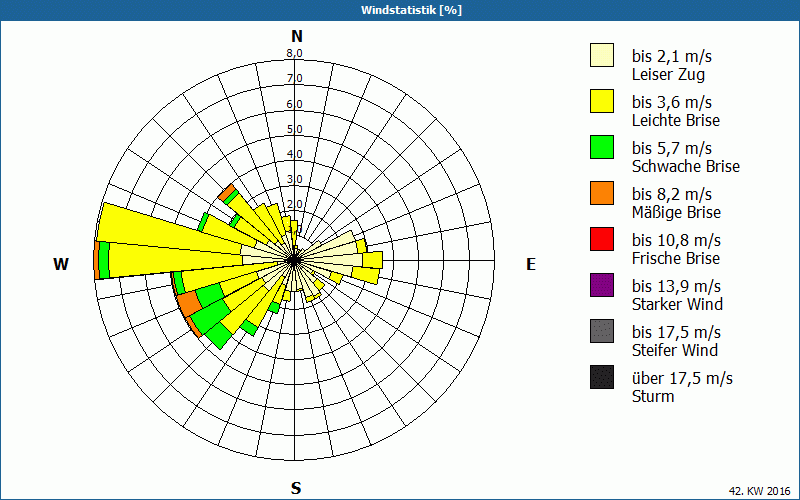Click the '8,0' radial axis value
800x500 pixels.
(294, 54)
